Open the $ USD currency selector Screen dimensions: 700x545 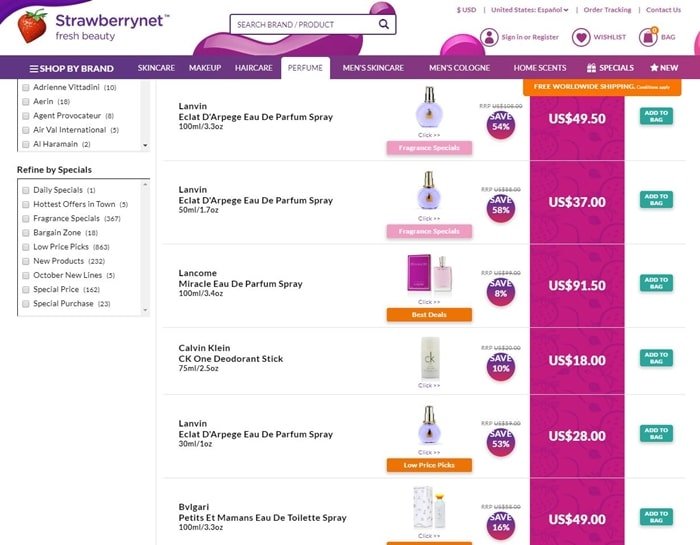[466, 10]
